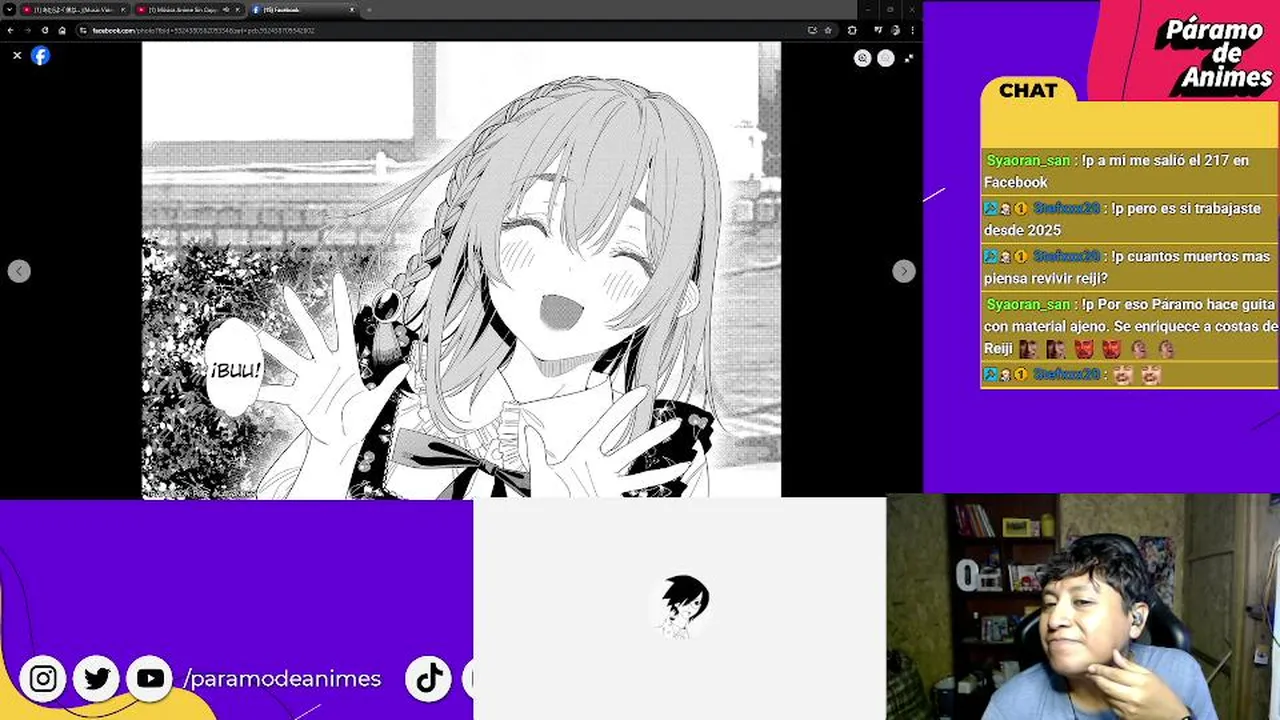Zoom in on the photo

pos(862,58)
